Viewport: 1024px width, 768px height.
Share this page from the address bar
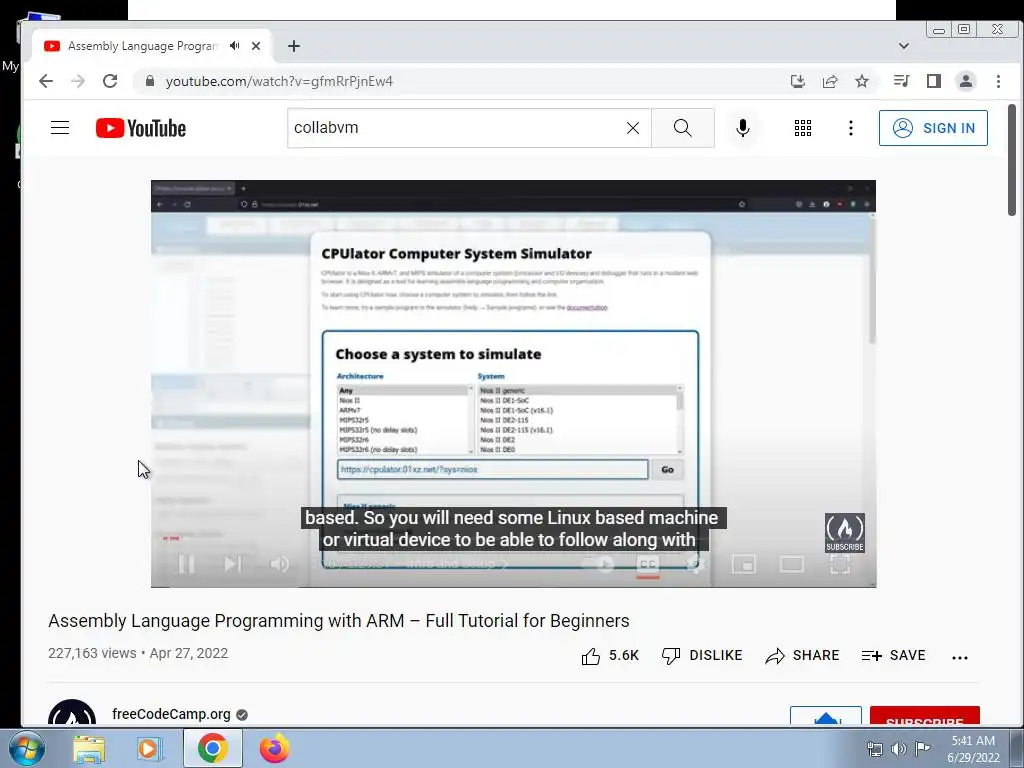(x=830, y=81)
